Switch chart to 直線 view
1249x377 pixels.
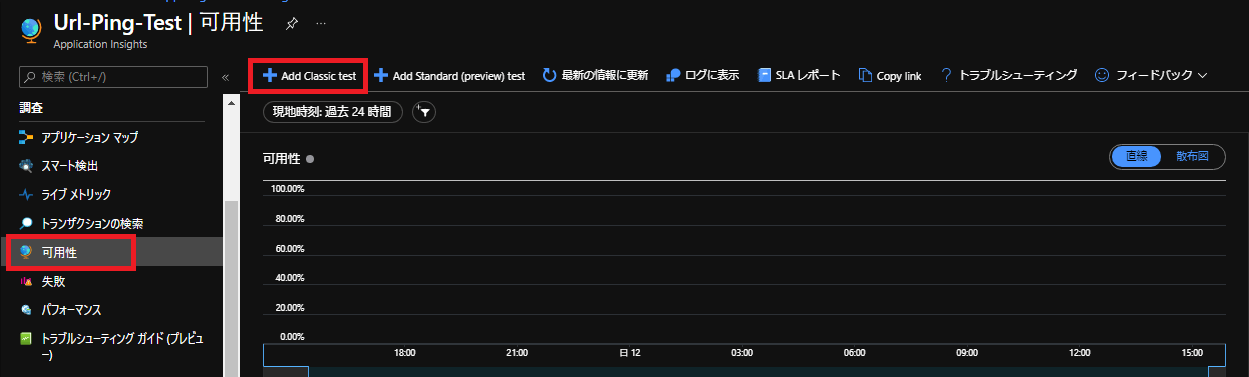(x=1136, y=157)
